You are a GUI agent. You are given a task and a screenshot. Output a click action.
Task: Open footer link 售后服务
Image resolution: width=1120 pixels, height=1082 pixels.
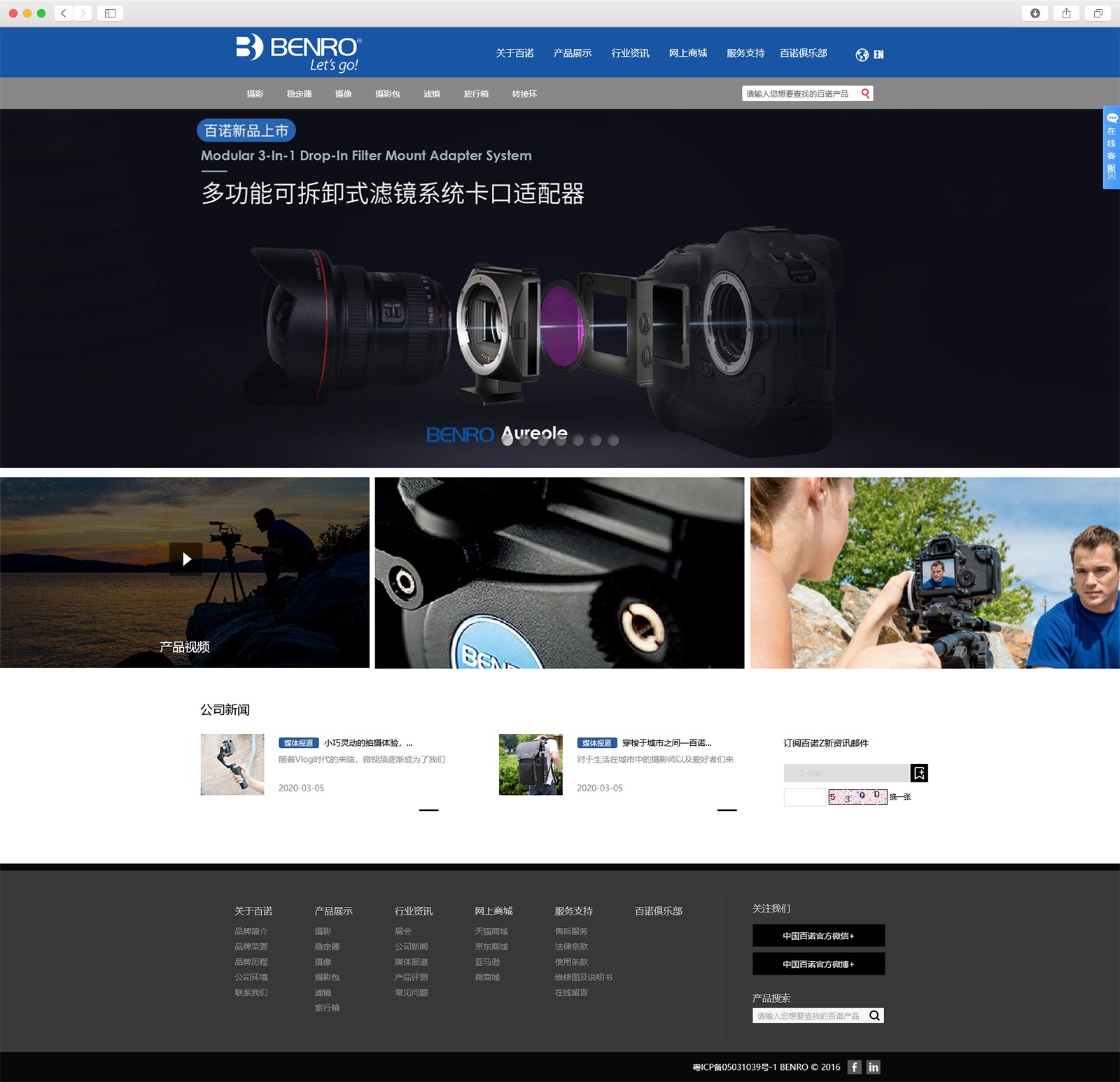pos(571,931)
